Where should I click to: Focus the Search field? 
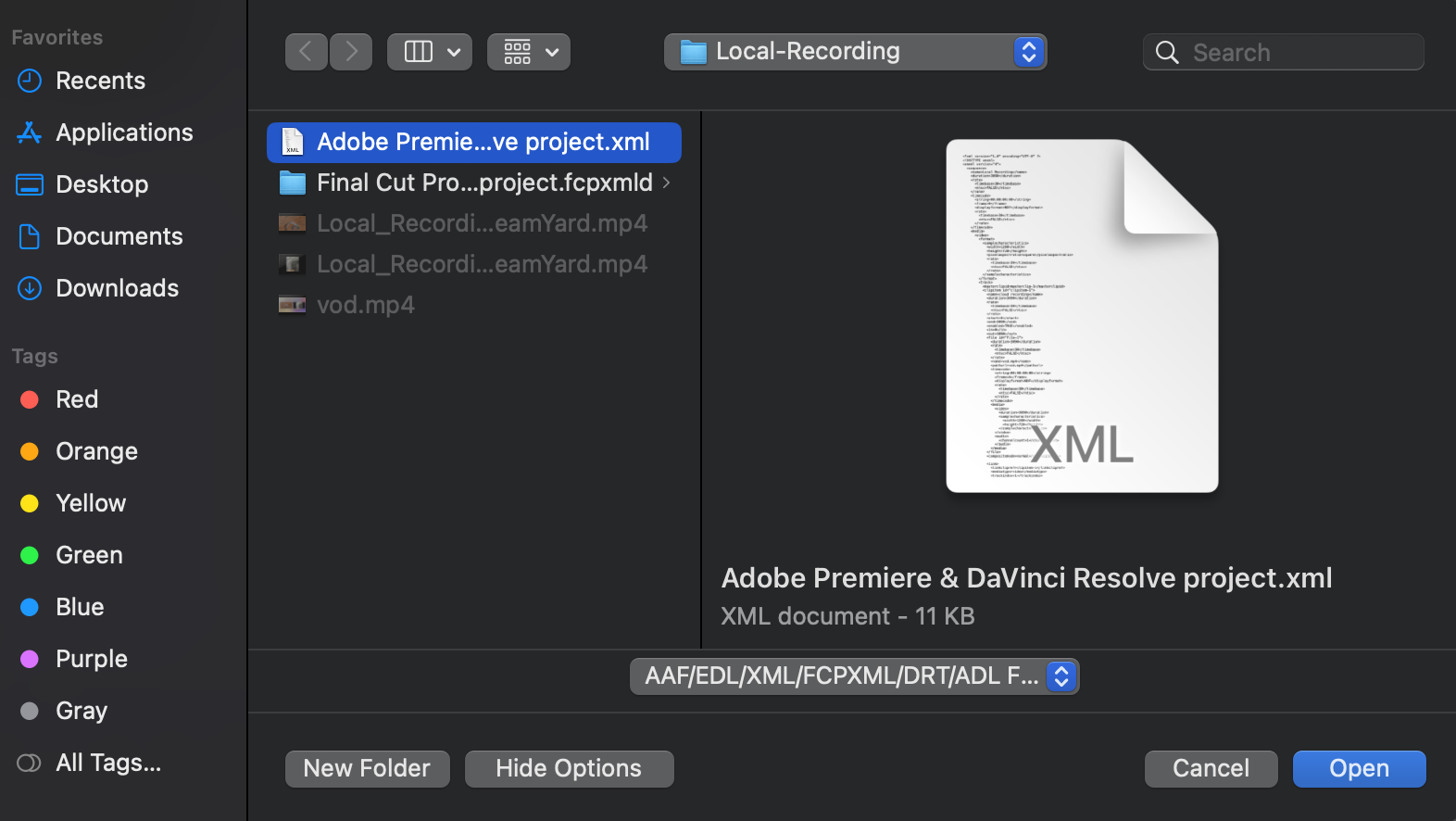click(x=1283, y=52)
